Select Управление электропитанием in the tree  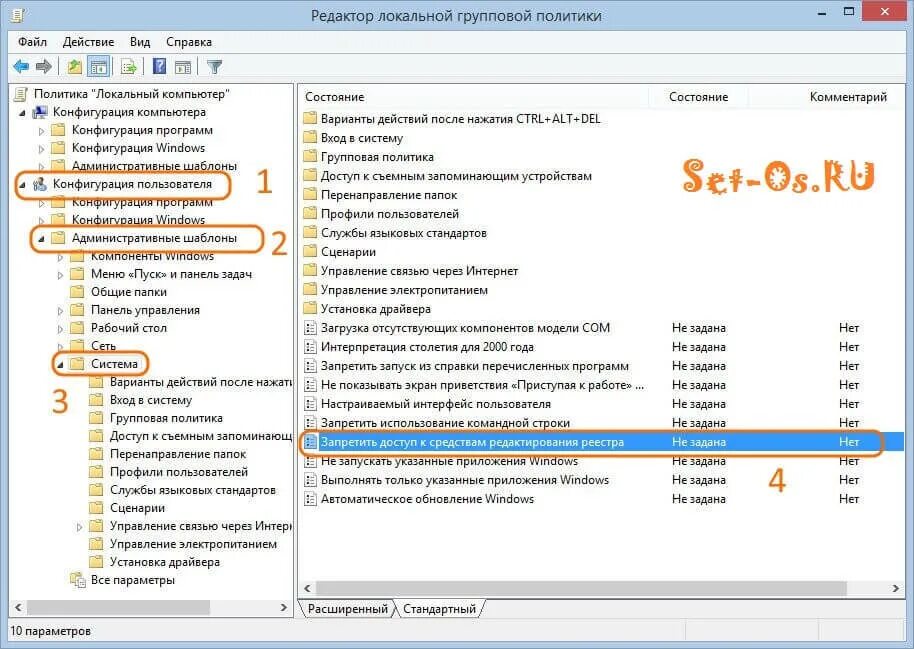pyautogui.click(x=194, y=545)
